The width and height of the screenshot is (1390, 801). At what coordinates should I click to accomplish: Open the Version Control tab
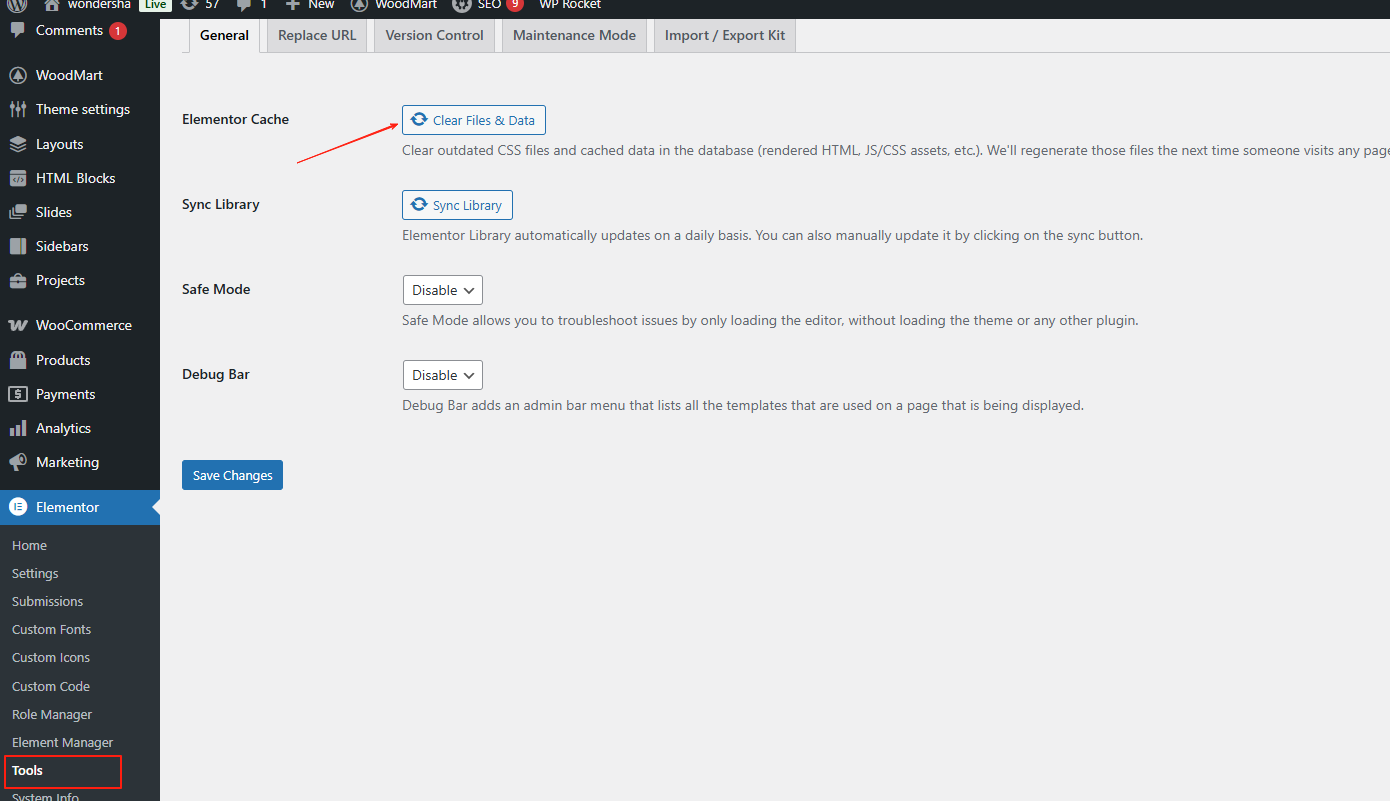(x=434, y=35)
